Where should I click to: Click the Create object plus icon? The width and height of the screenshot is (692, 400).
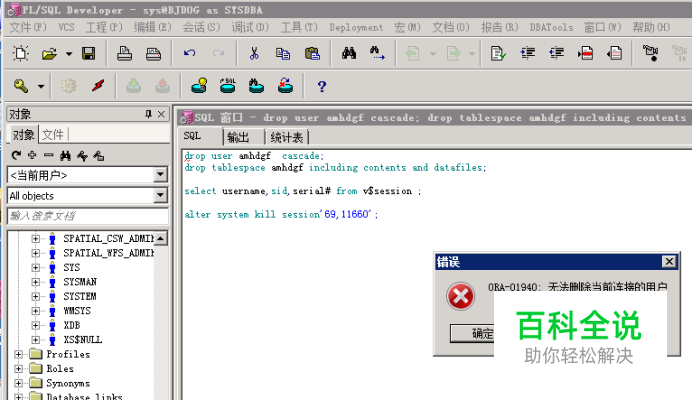(32, 155)
